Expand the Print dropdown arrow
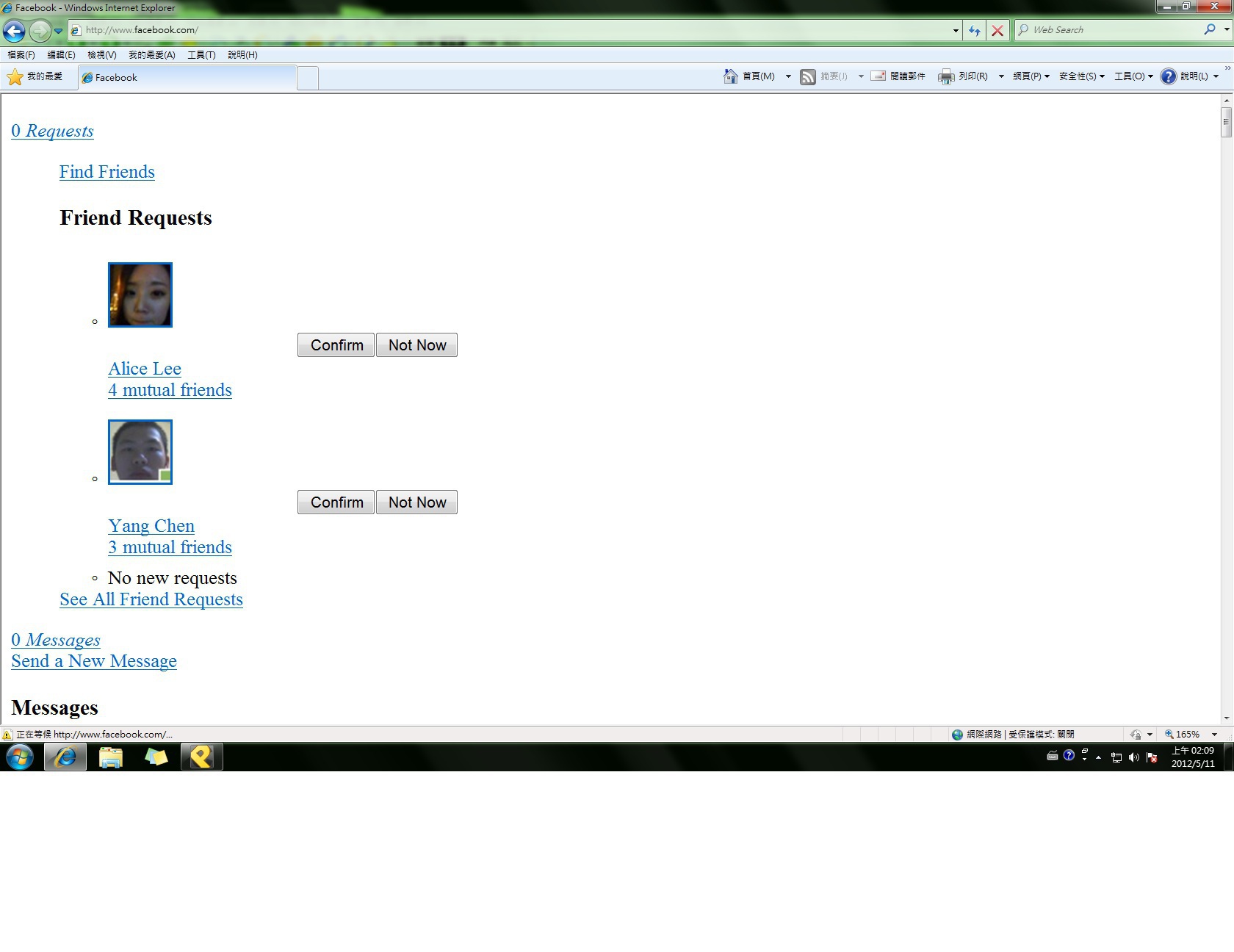1234x952 pixels. click(1000, 76)
